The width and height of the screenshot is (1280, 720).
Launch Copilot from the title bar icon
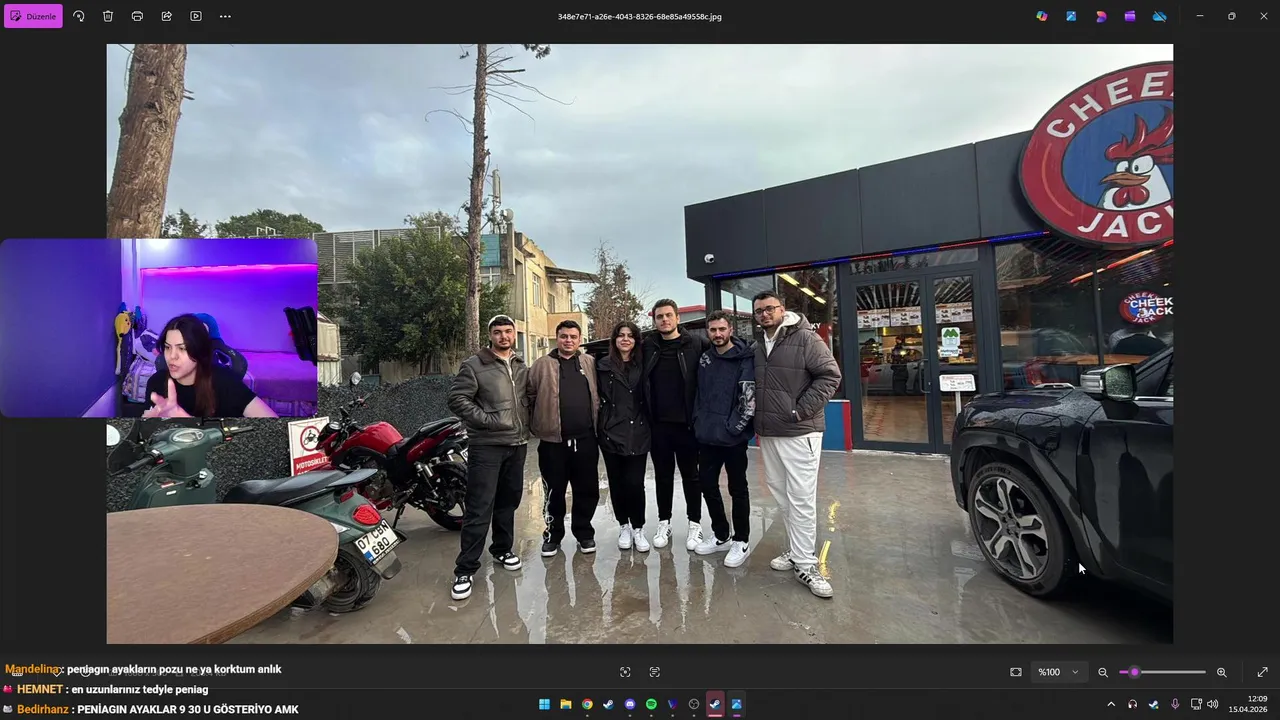[1042, 16]
